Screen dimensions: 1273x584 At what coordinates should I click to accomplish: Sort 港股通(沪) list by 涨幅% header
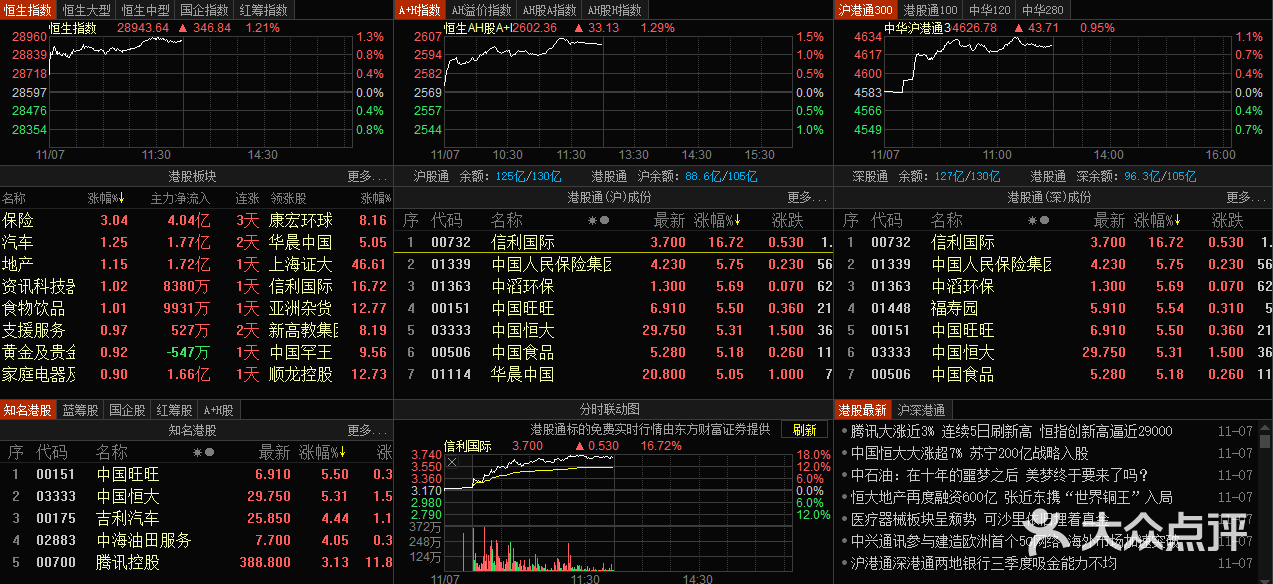(x=716, y=220)
